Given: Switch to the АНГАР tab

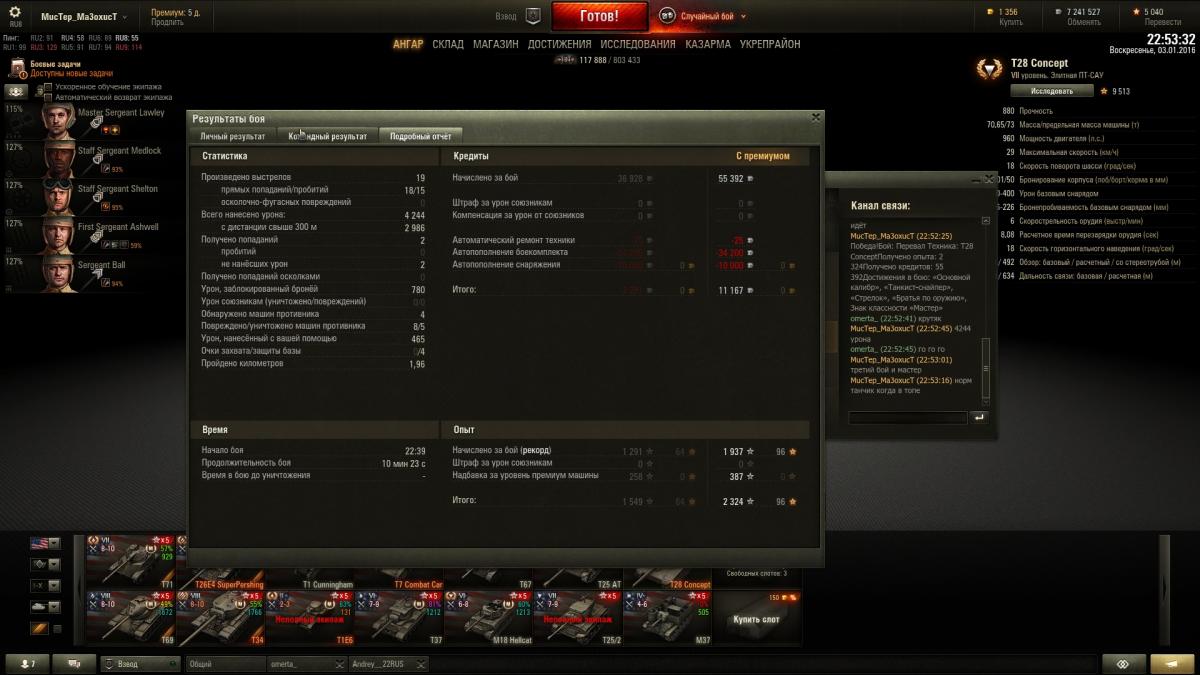Looking at the screenshot, I should [408, 45].
